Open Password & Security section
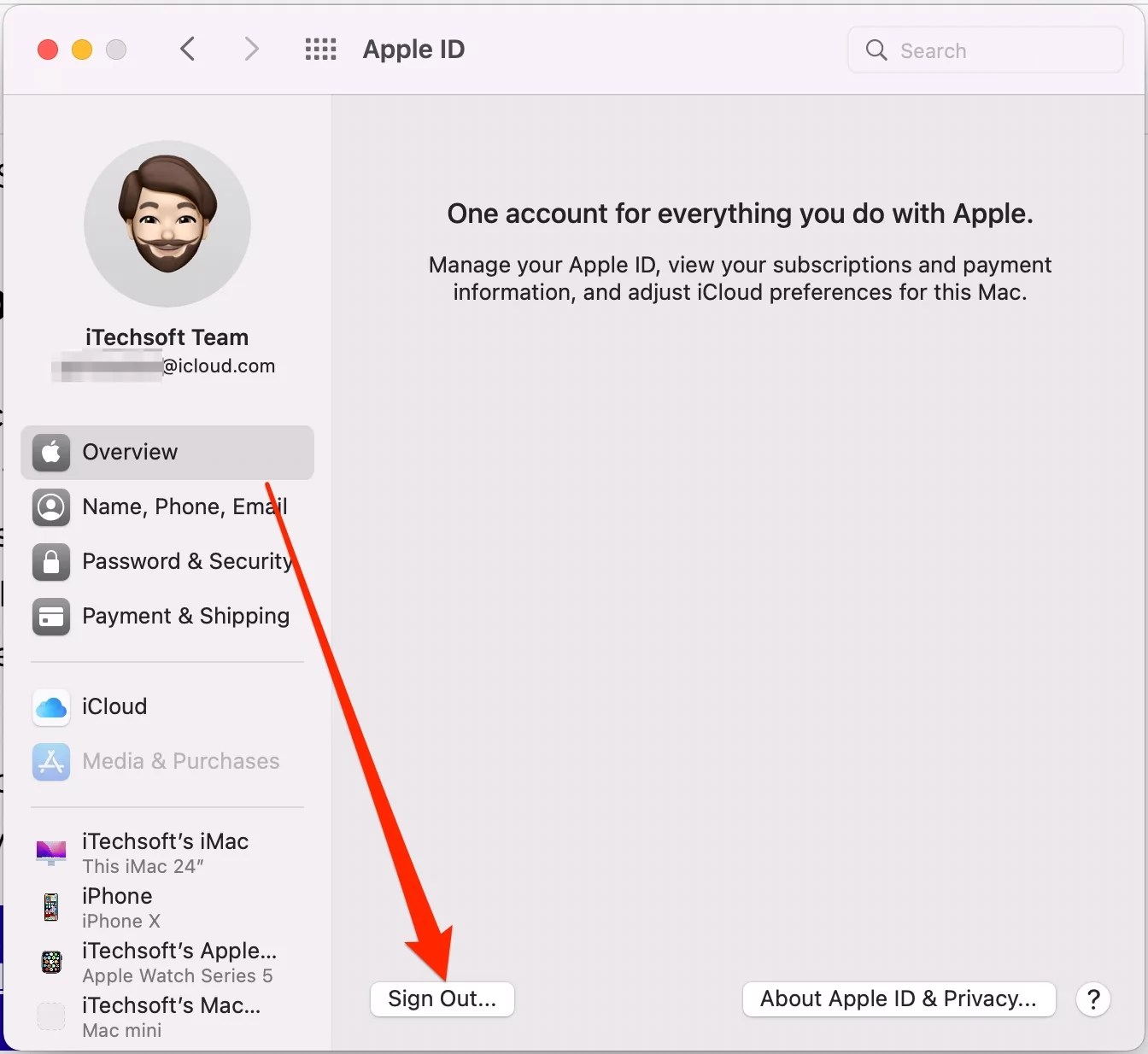Viewport: 1148px width, 1054px height. pyautogui.click(x=167, y=561)
